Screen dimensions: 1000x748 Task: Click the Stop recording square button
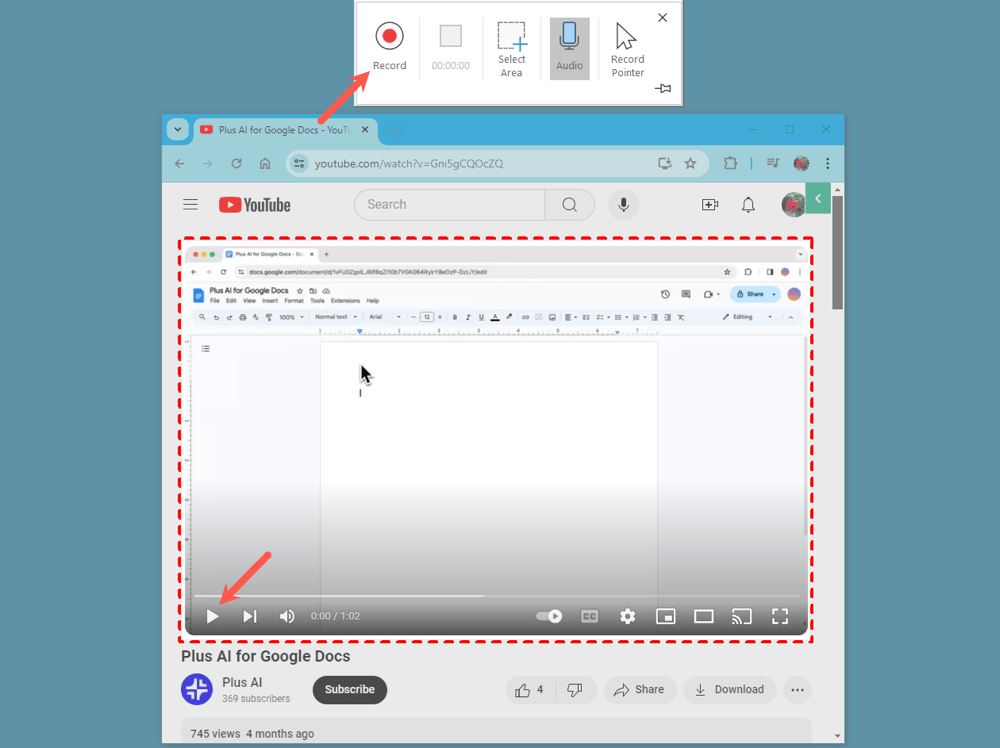[450, 36]
